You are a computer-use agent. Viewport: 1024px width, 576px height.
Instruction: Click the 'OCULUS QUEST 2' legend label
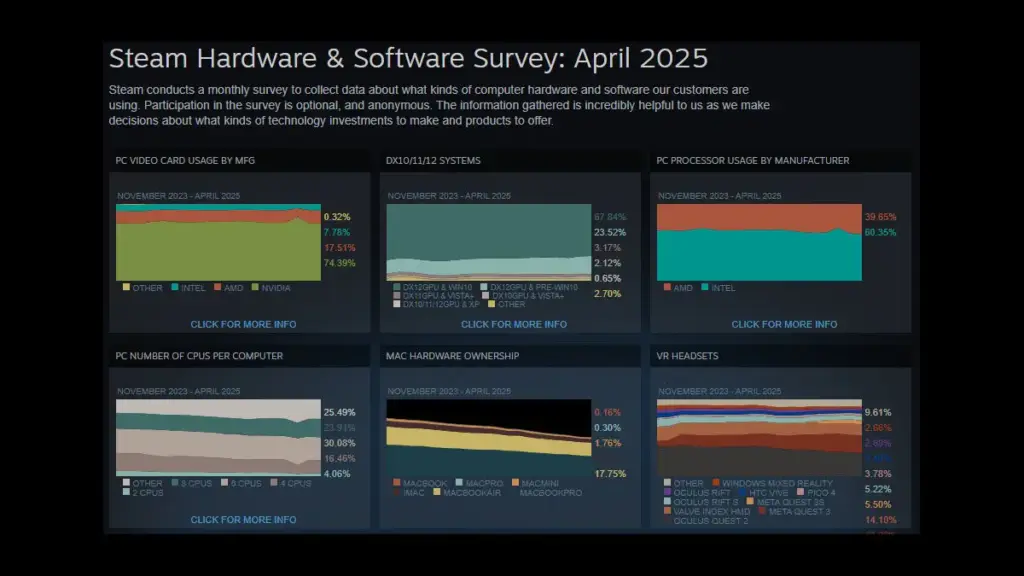pos(711,520)
